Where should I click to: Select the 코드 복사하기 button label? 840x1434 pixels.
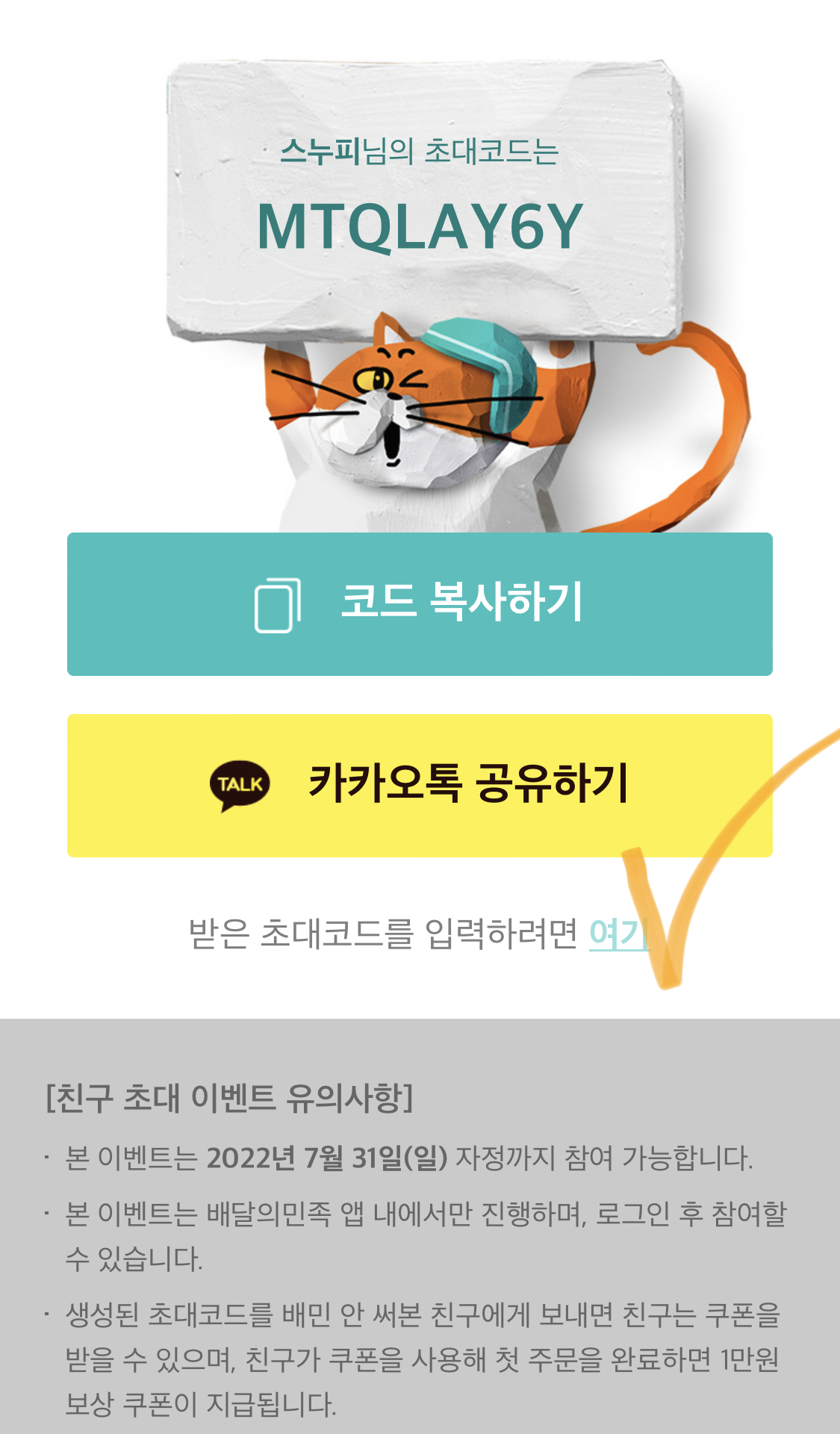(461, 602)
